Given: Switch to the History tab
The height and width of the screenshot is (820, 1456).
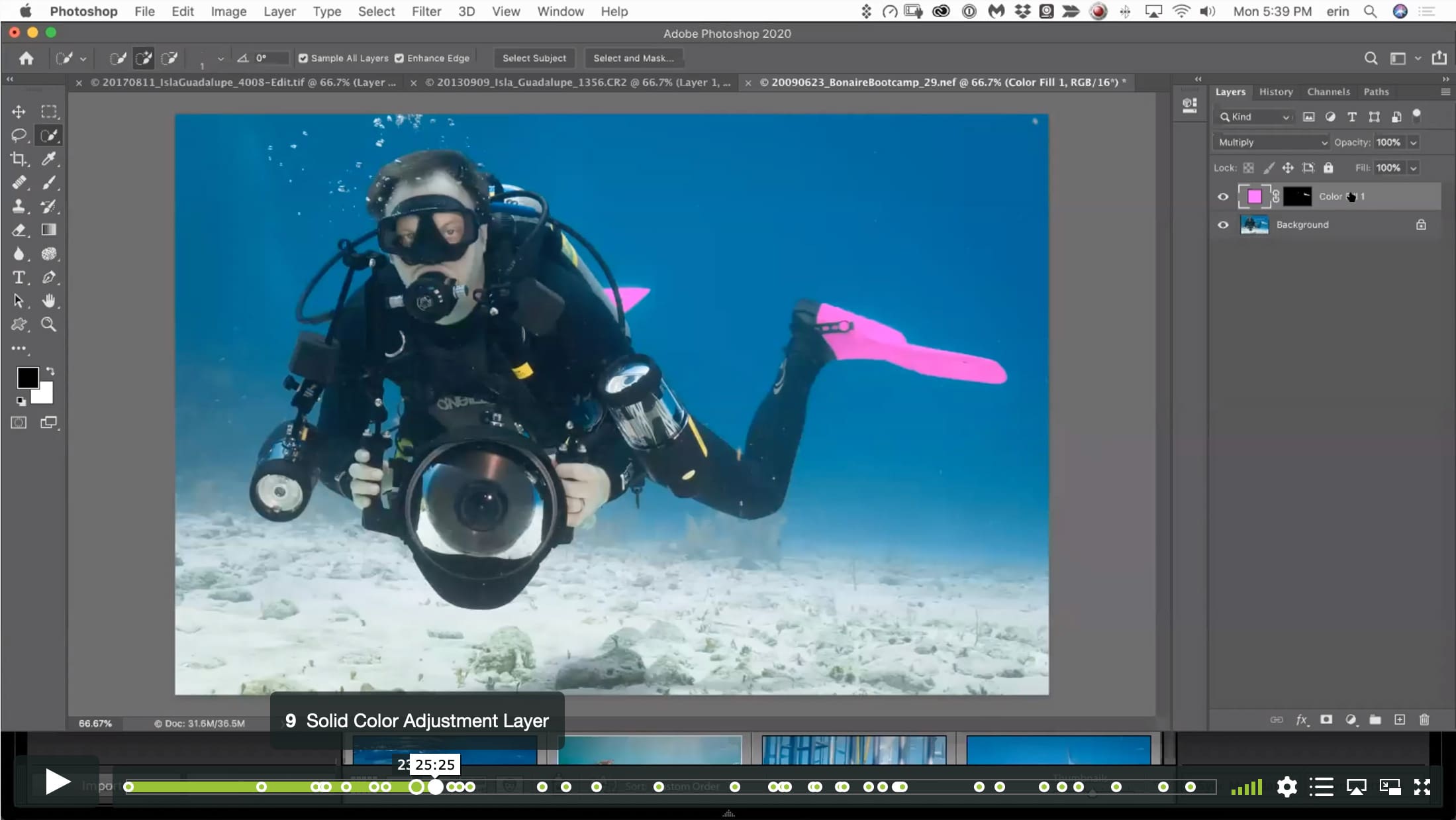Looking at the screenshot, I should coord(1276,92).
